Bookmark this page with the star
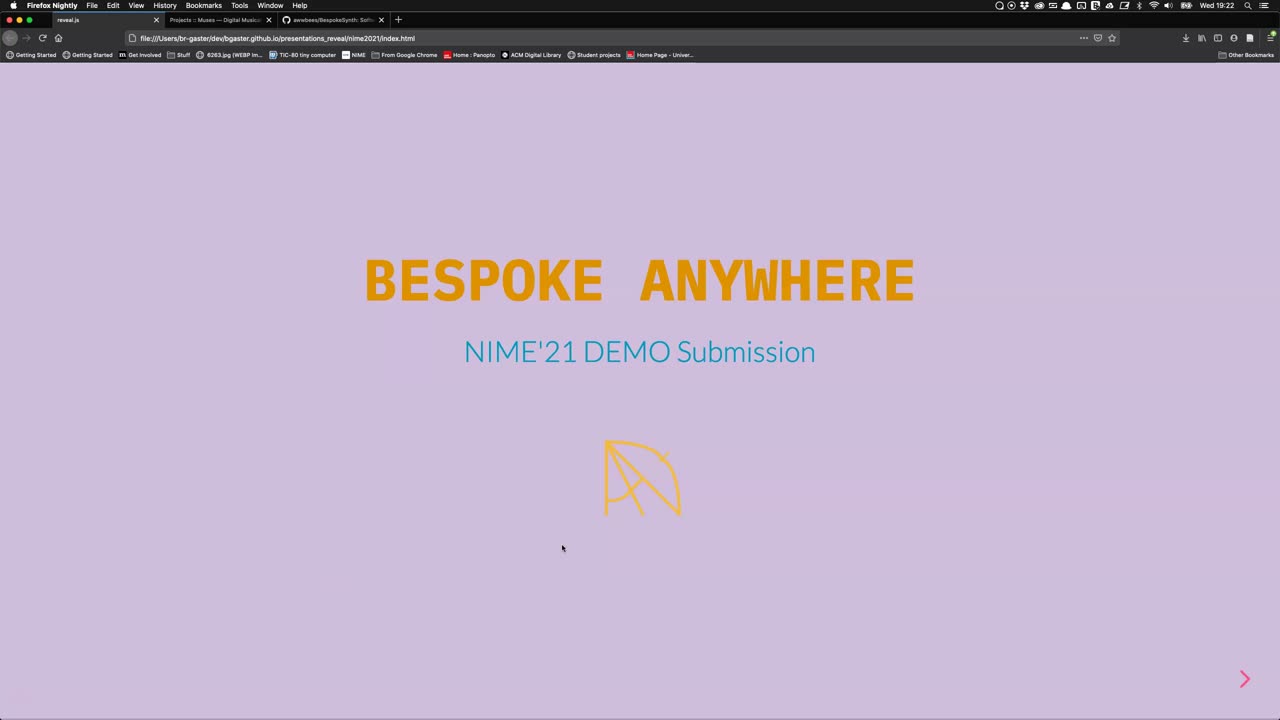 pyautogui.click(x=1112, y=38)
